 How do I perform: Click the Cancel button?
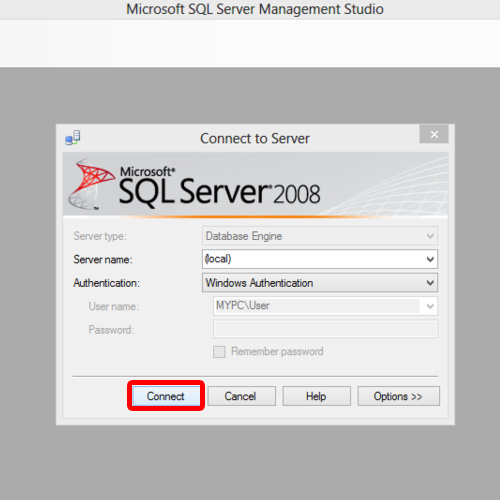242,396
